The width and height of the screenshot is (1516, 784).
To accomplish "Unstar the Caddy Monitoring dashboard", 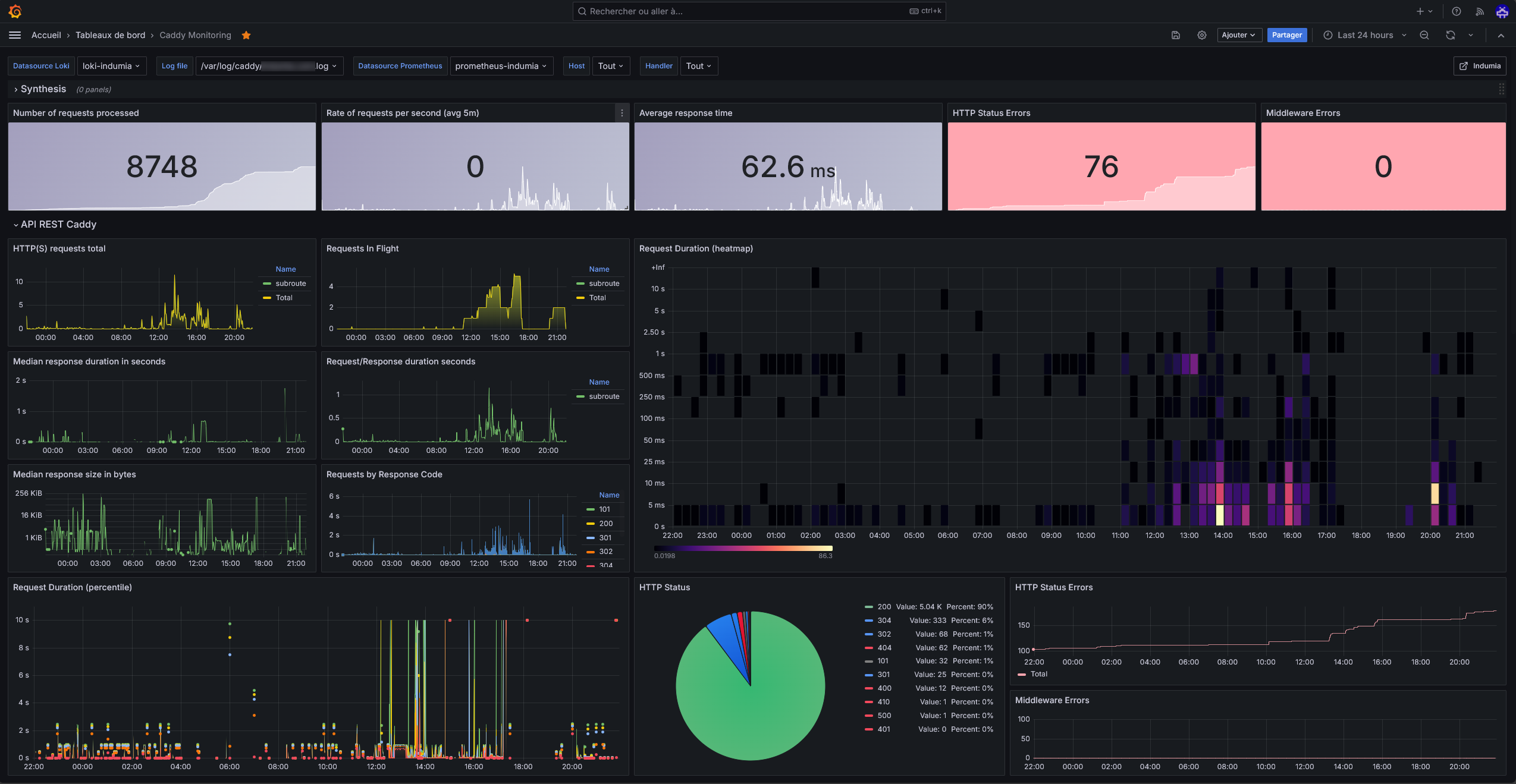I will point(246,35).
